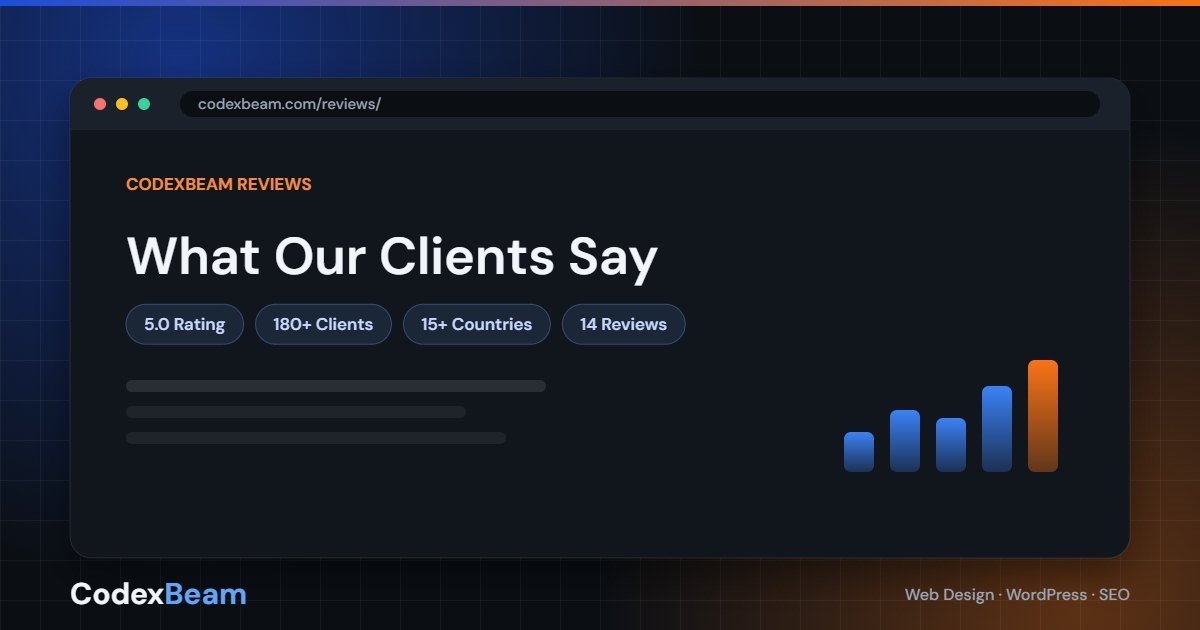This screenshot has width=1200, height=630.
Task: Select the 180+ Clients pill
Action: tap(323, 324)
